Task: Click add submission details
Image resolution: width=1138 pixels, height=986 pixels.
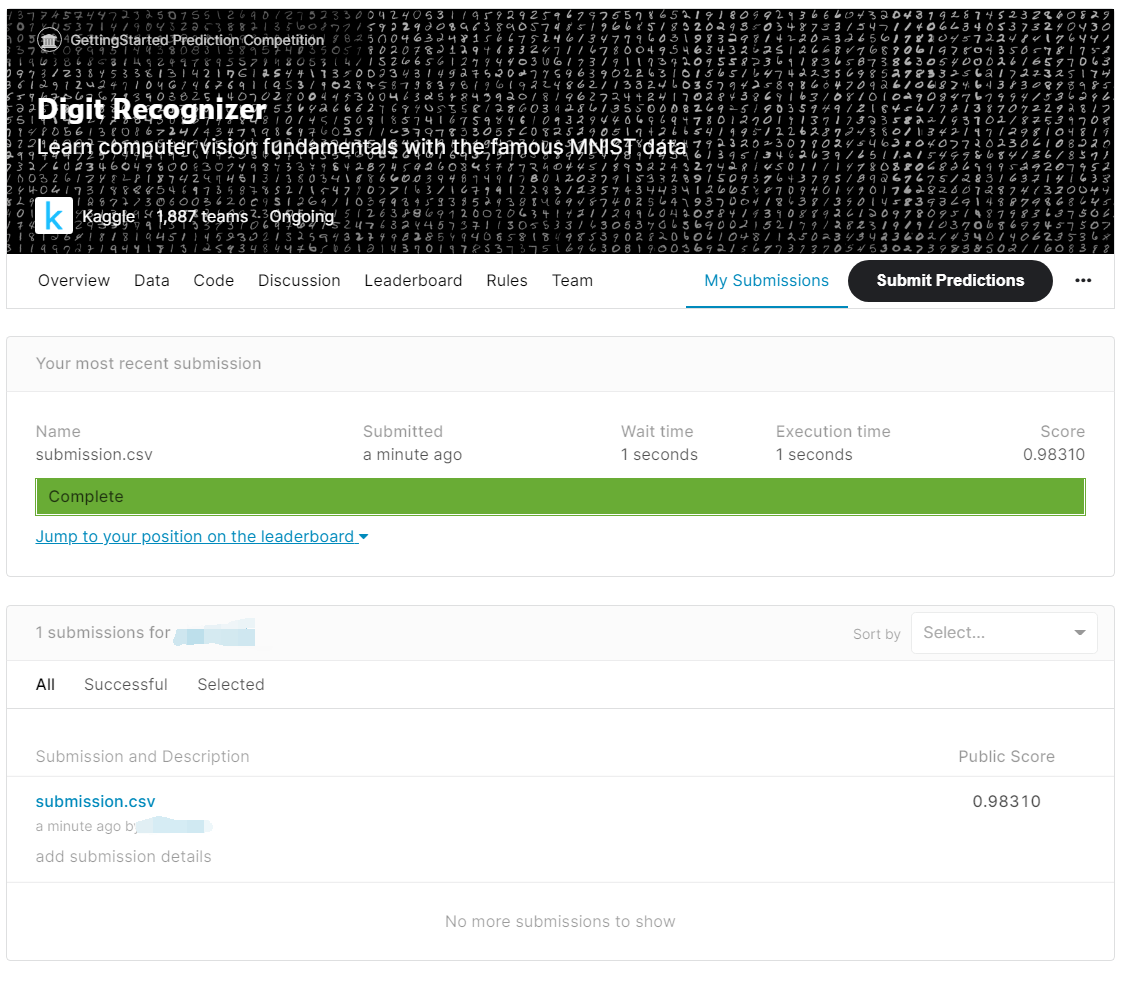Action: pos(123,856)
